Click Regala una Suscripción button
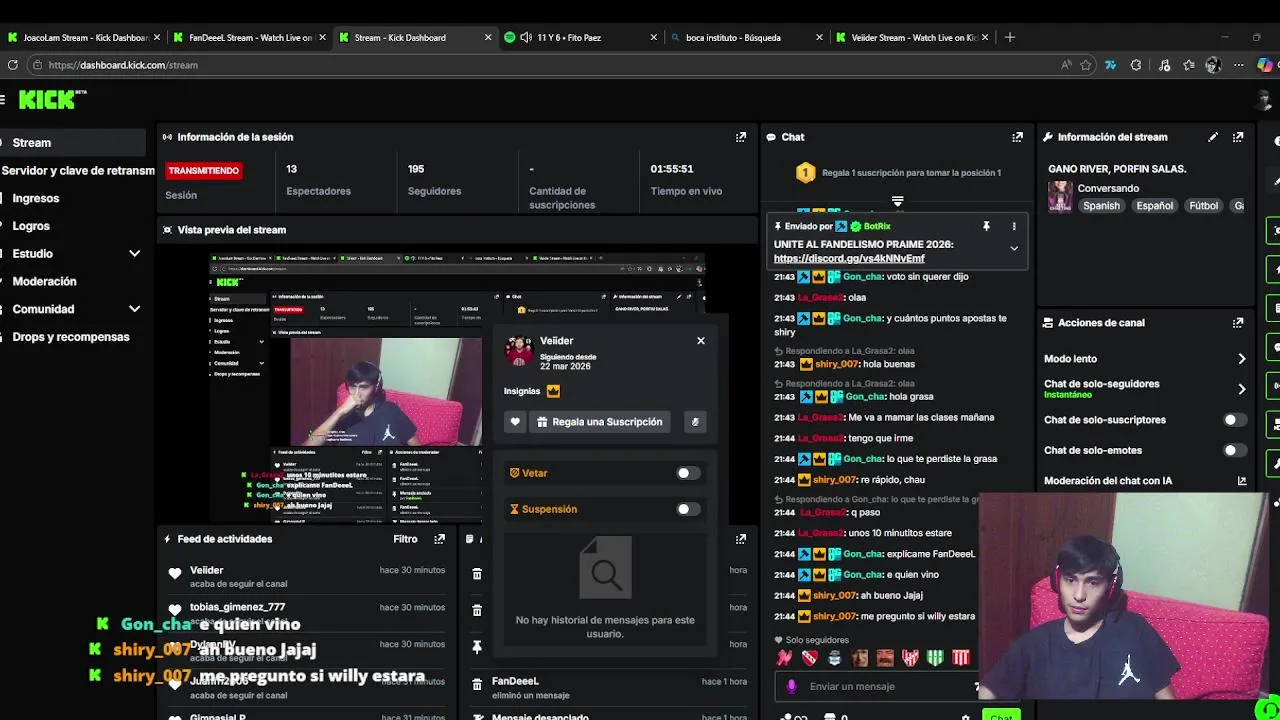 pos(598,422)
